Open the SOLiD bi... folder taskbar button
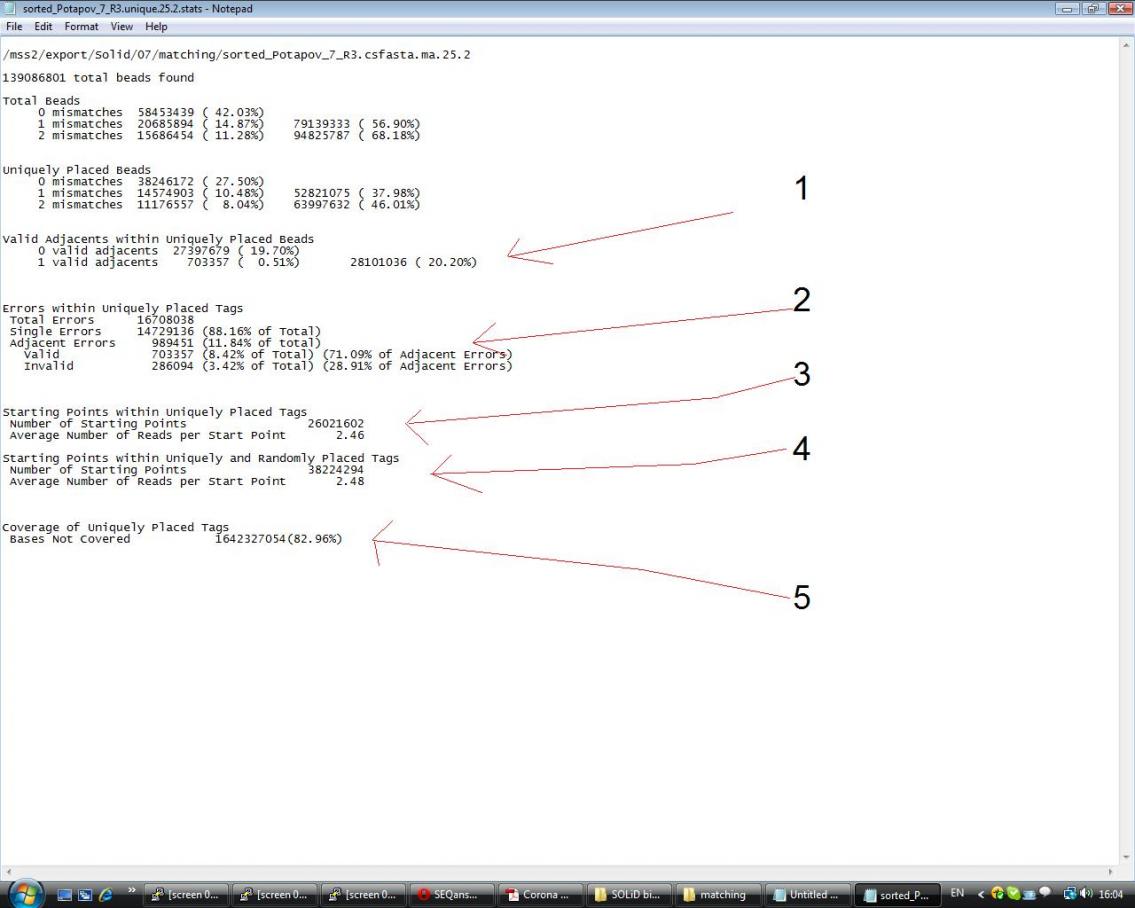The image size is (1135, 908). pyautogui.click(x=629, y=895)
